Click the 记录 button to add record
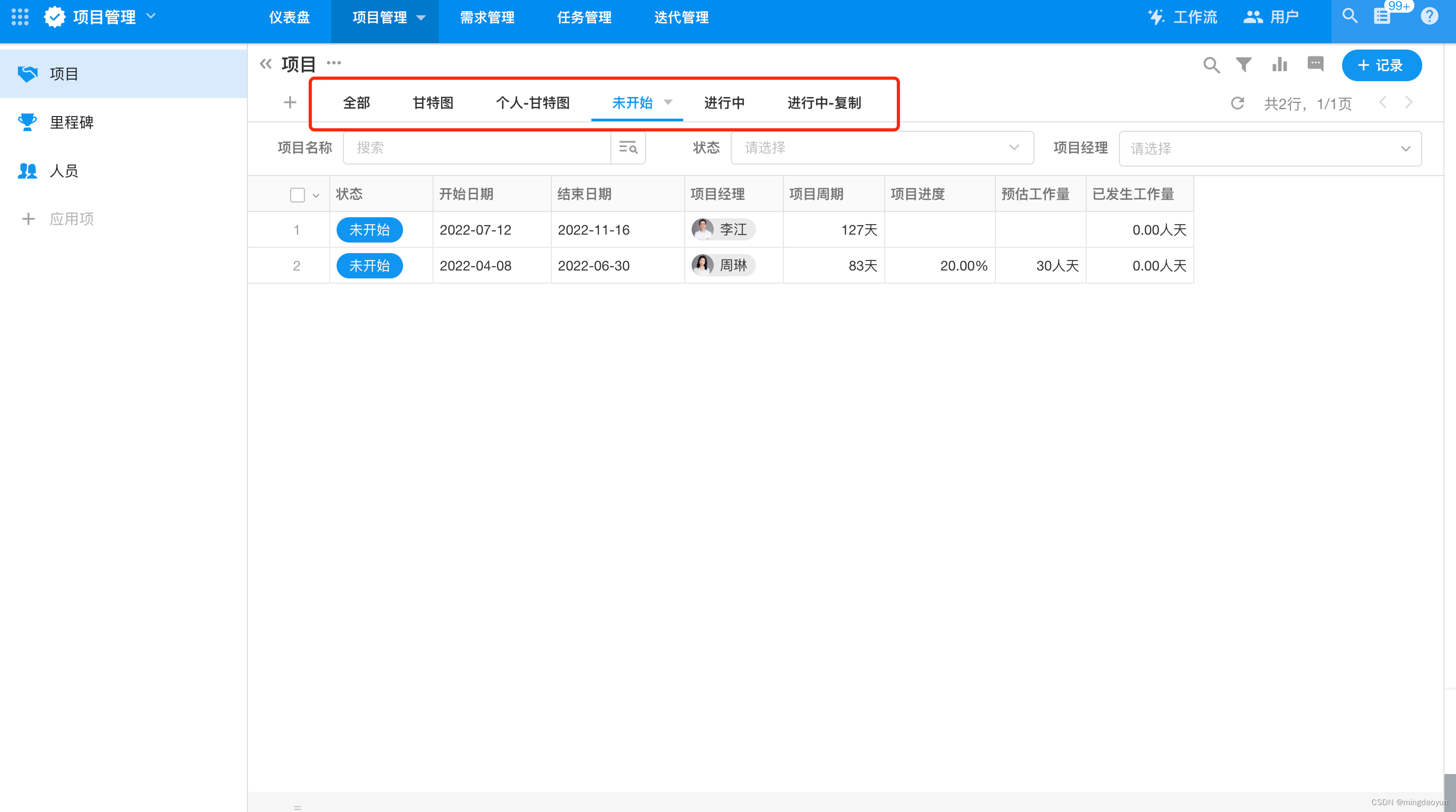Screen dimensions: 1456x812 1382,65
